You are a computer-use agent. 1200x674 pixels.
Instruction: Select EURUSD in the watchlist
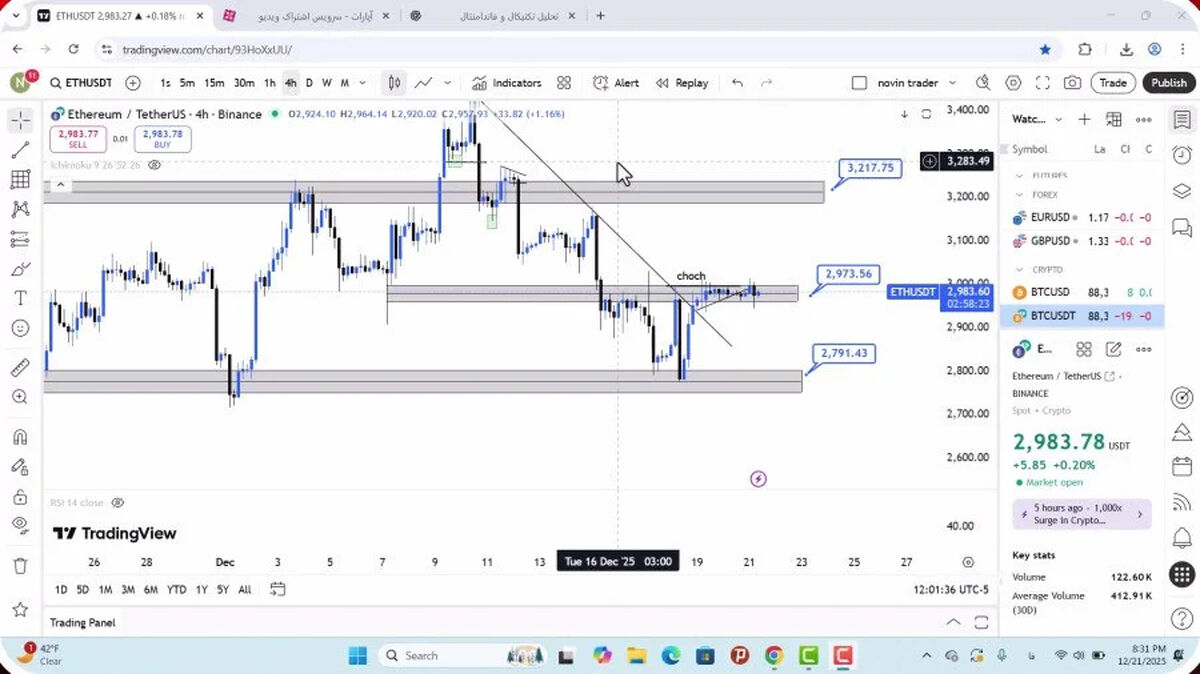coord(1081,217)
